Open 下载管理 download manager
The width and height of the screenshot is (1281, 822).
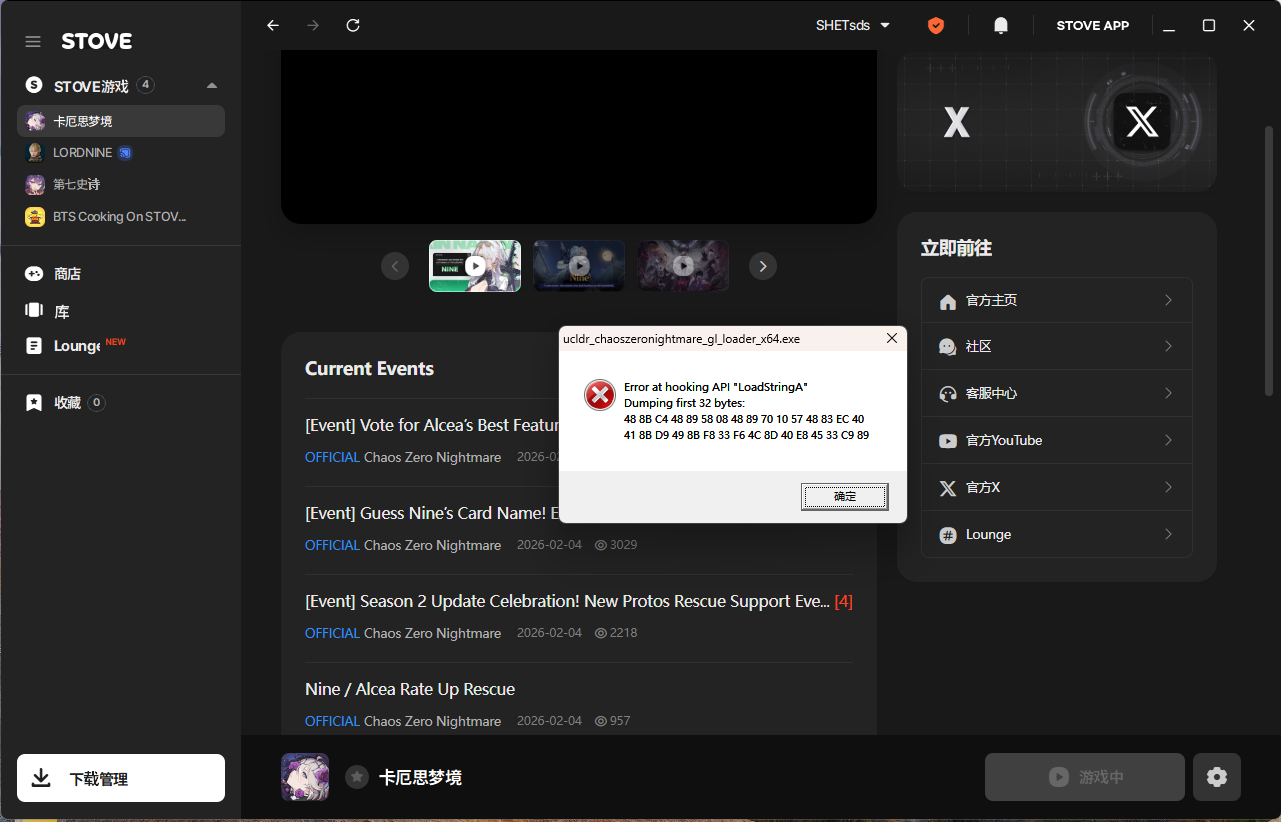click(121, 778)
